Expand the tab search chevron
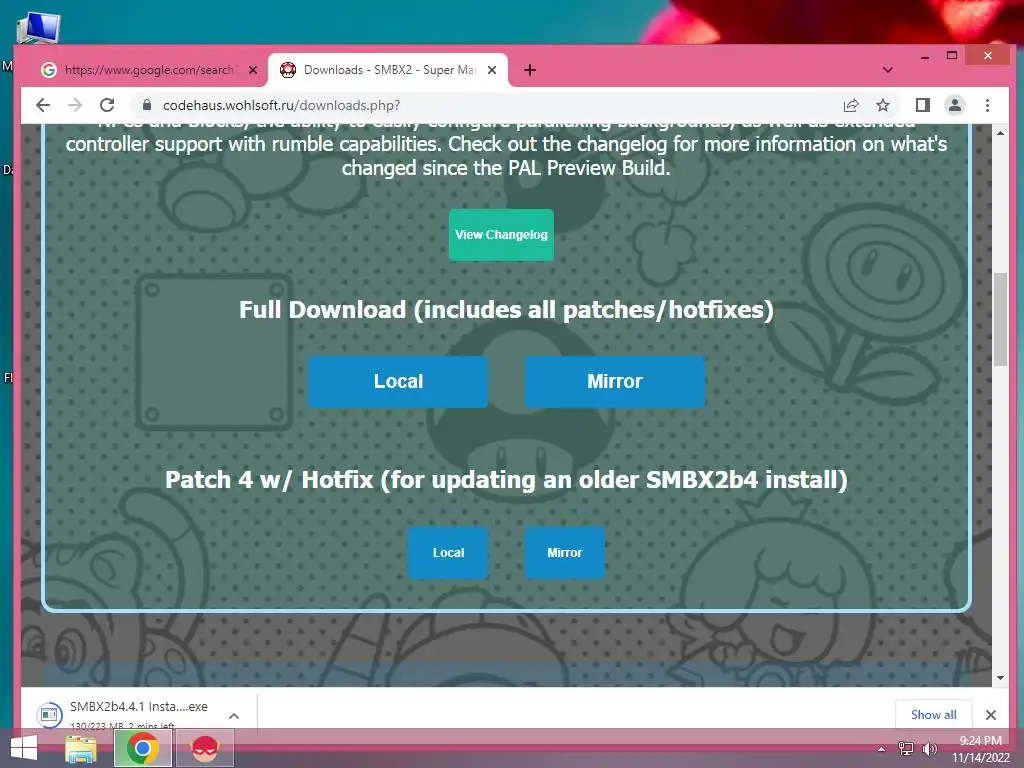Image resolution: width=1024 pixels, height=768 pixels. 888,69
